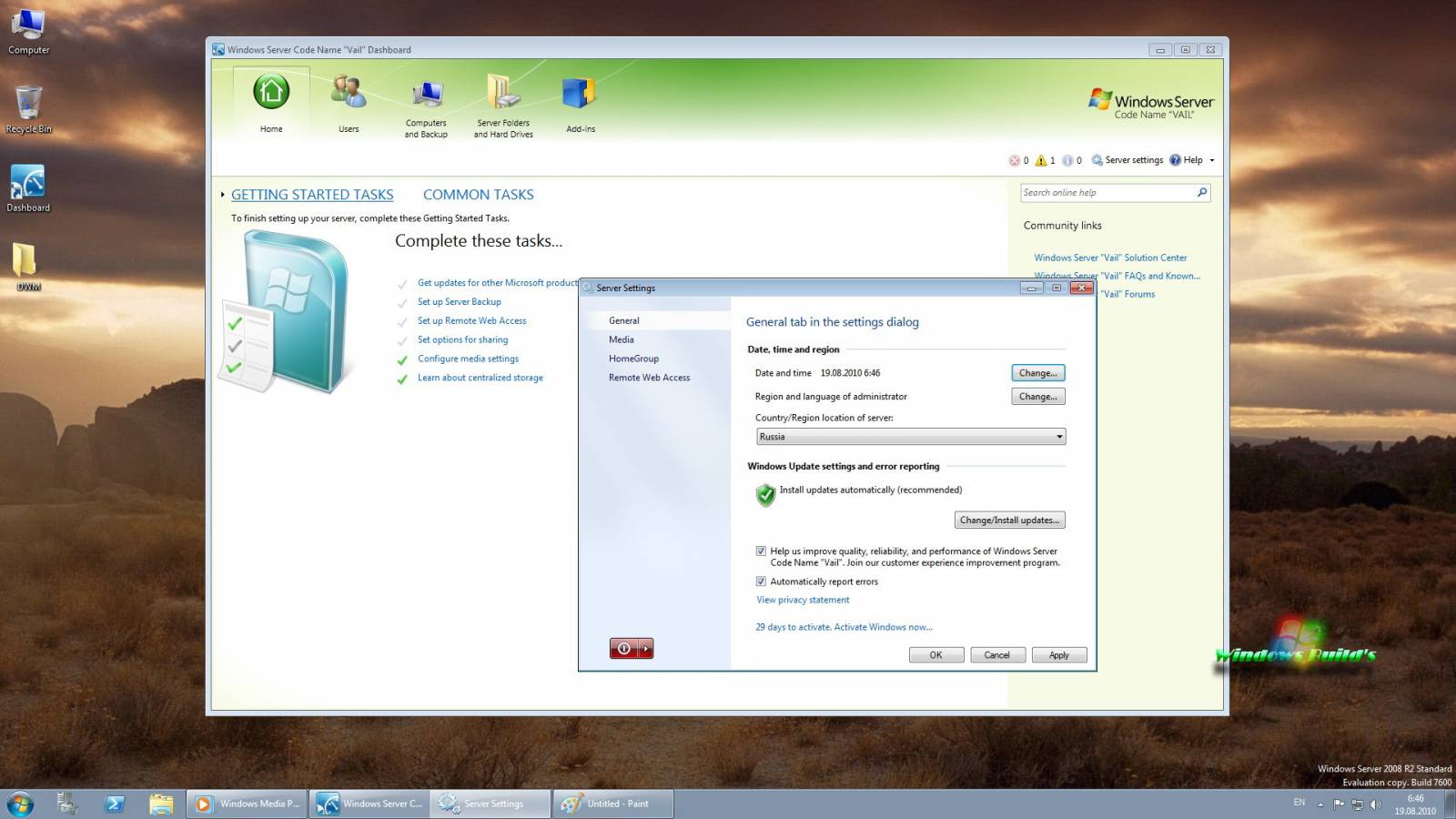
Task: Click the red shutdown power button
Action: [x=624, y=649]
